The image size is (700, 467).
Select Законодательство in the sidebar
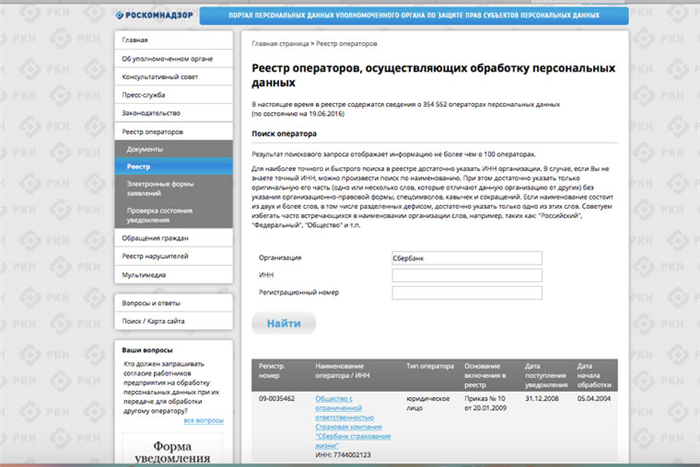174,113
